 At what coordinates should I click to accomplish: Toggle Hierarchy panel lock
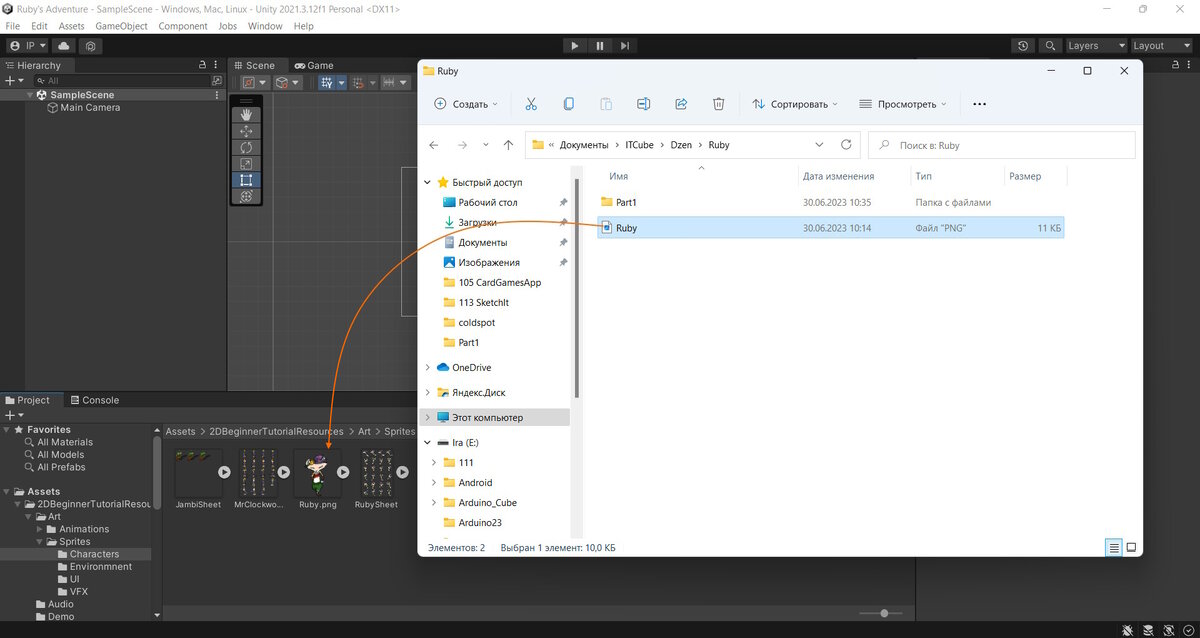[x=203, y=65]
